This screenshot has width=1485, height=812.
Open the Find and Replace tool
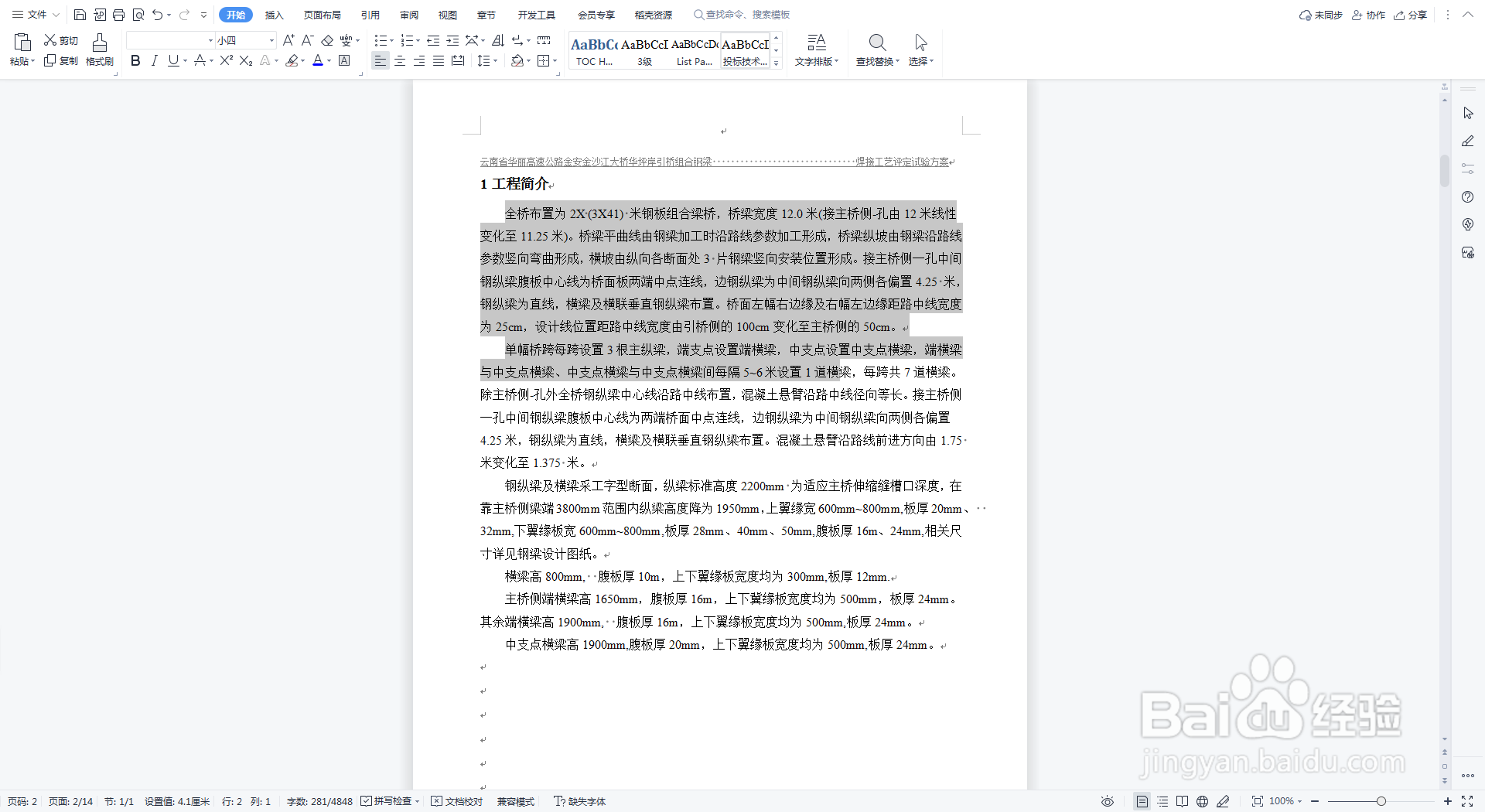(x=875, y=49)
